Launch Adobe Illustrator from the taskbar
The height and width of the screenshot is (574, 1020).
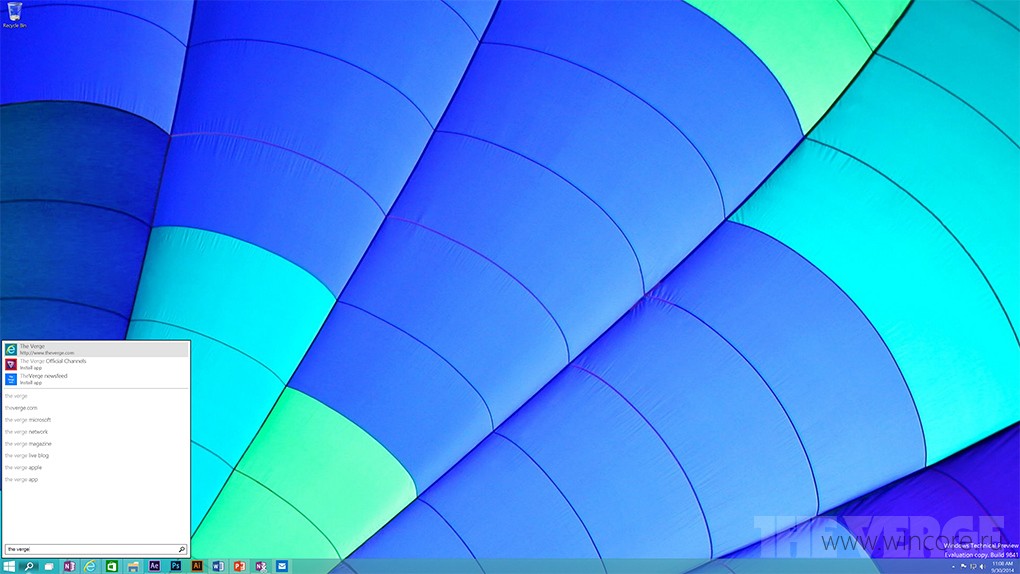[196, 566]
